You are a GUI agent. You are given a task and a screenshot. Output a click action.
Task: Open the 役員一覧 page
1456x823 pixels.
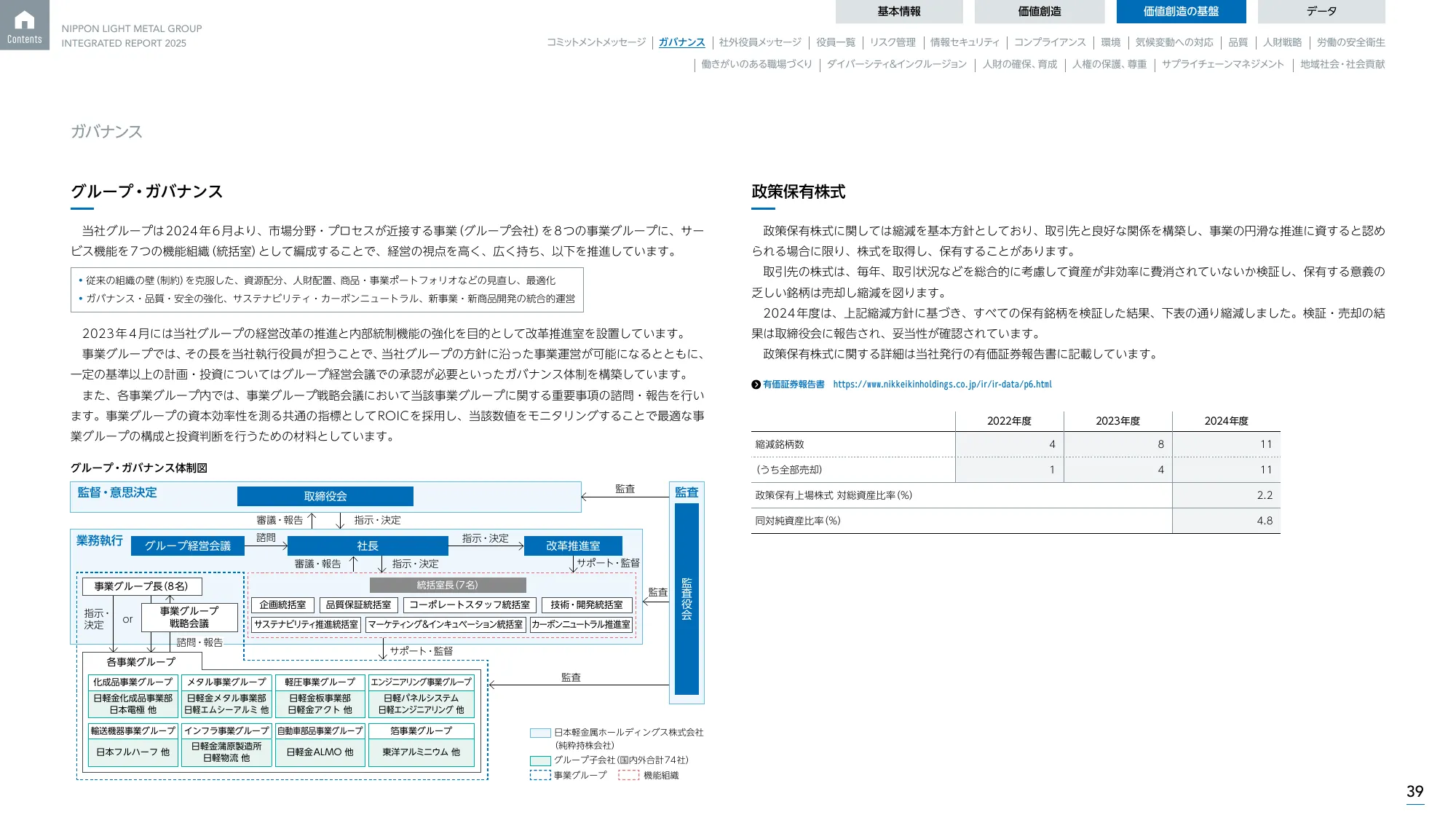tap(836, 42)
